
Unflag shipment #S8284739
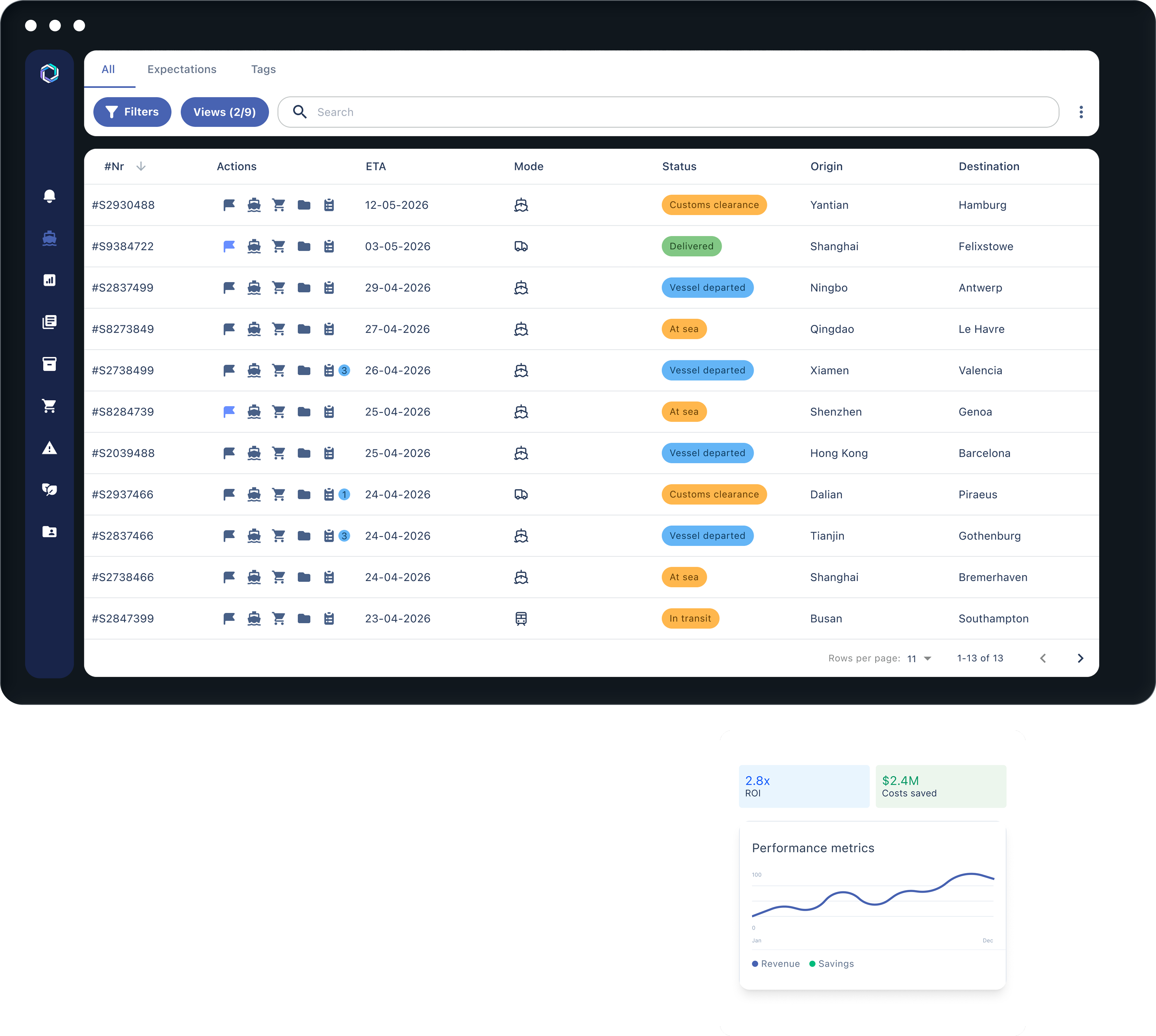click(229, 412)
